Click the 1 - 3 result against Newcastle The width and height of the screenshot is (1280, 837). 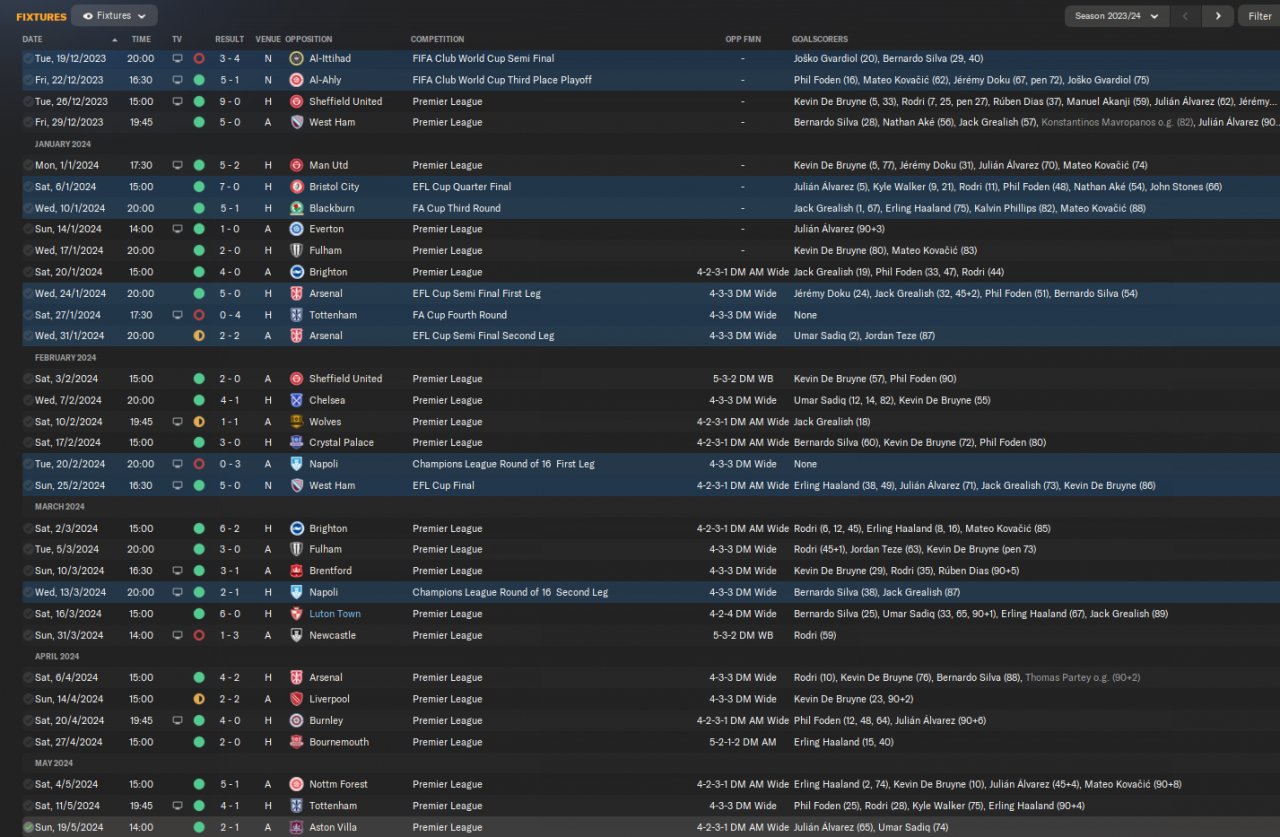pyautogui.click(x=229, y=635)
